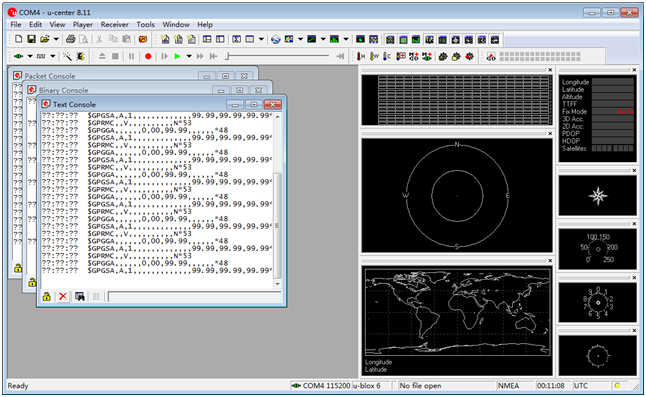Open the Window menu
The height and width of the screenshot is (397, 646).
[176, 25]
